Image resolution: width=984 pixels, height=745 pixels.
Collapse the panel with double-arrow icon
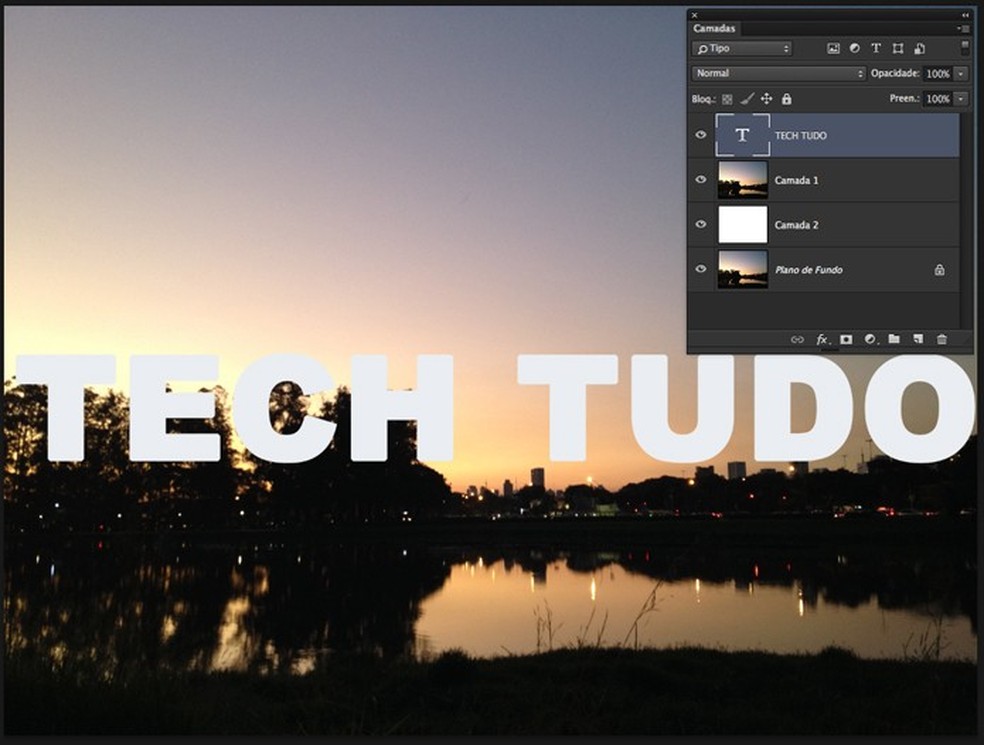coord(965,15)
